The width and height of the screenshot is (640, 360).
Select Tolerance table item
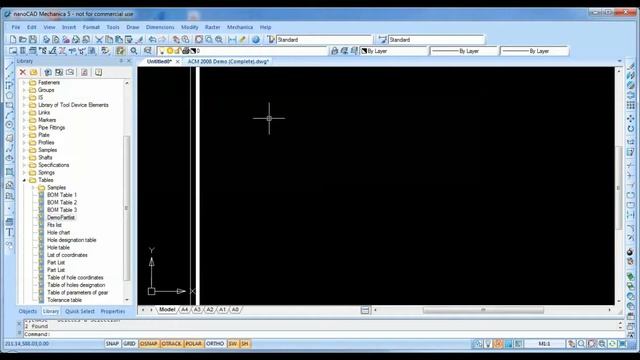(x=64, y=300)
